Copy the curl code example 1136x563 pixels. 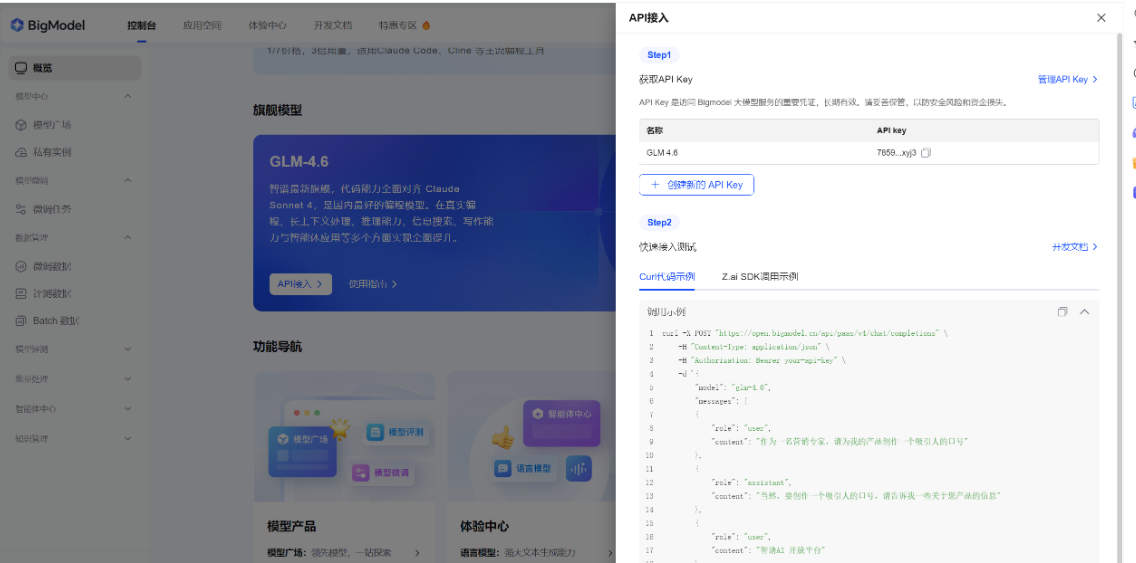point(1062,312)
